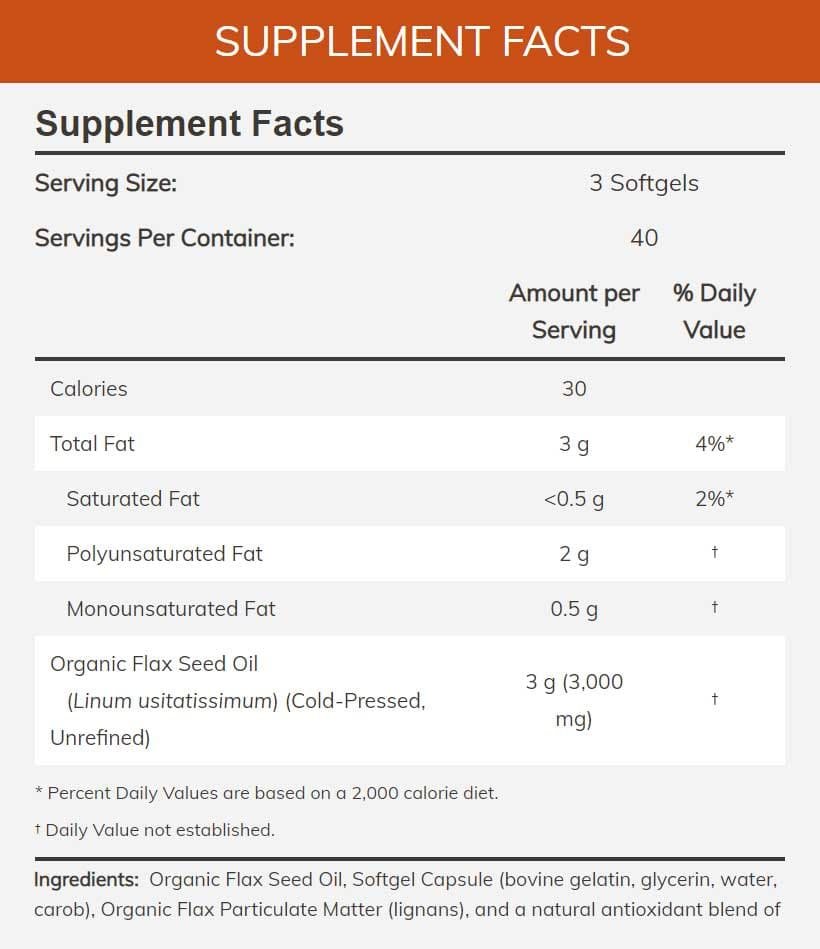Click the Serving Size label
The width and height of the screenshot is (820, 949).
(x=106, y=183)
